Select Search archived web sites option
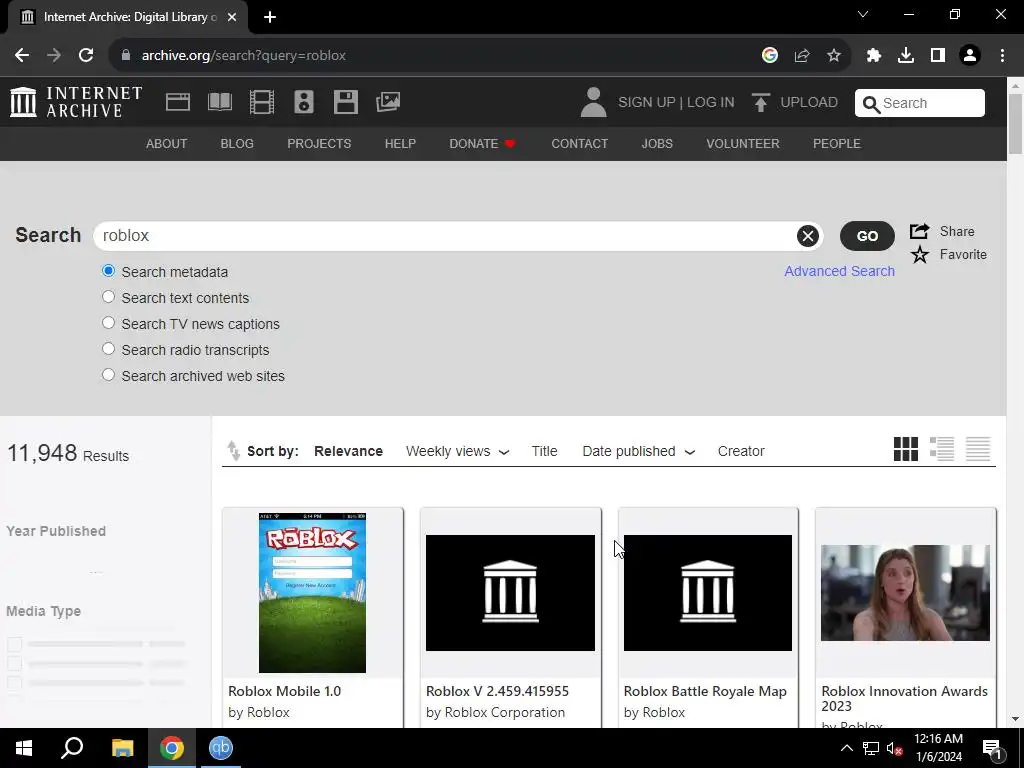This screenshot has height=768, width=1024. tap(108, 376)
